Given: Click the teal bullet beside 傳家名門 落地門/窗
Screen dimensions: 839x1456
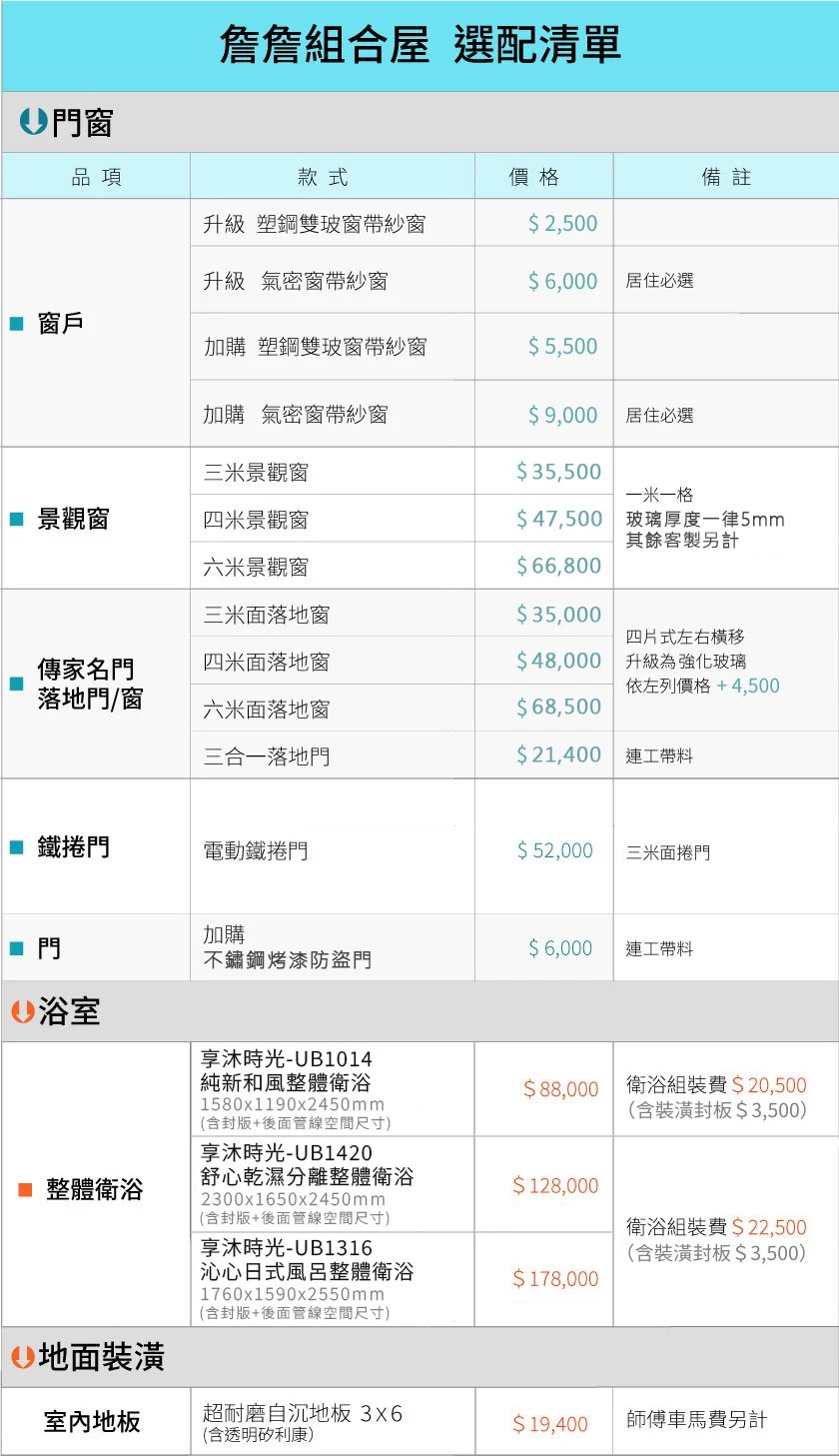Looking at the screenshot, I should click(16, 684).
